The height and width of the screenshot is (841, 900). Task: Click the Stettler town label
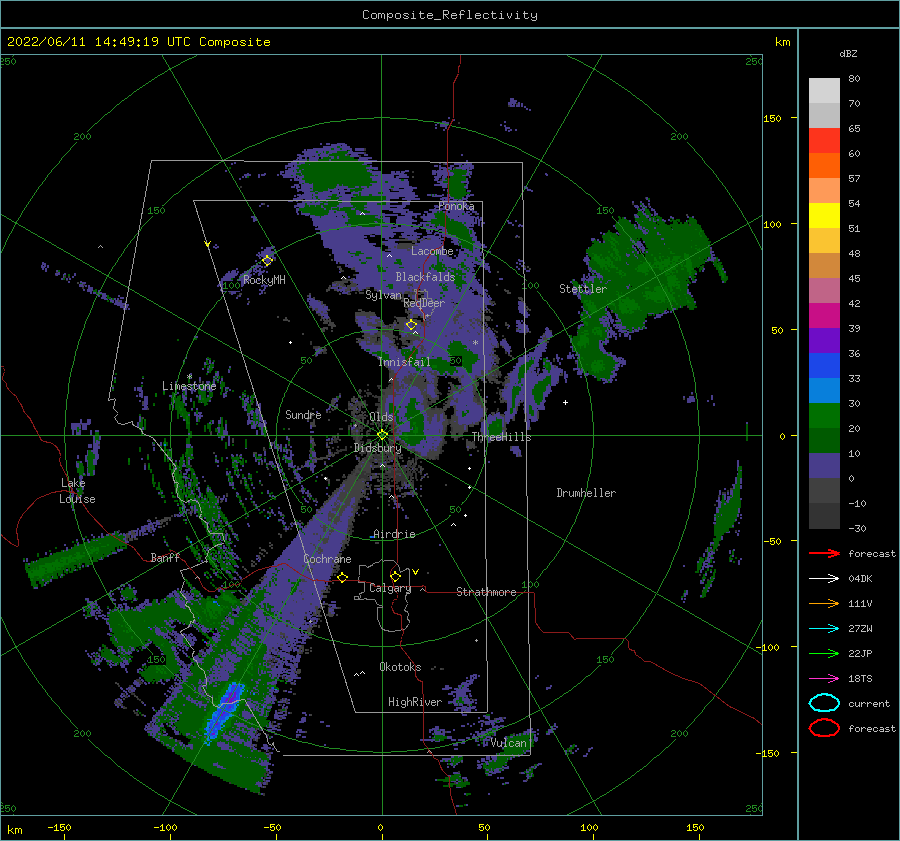click(583, 289)
